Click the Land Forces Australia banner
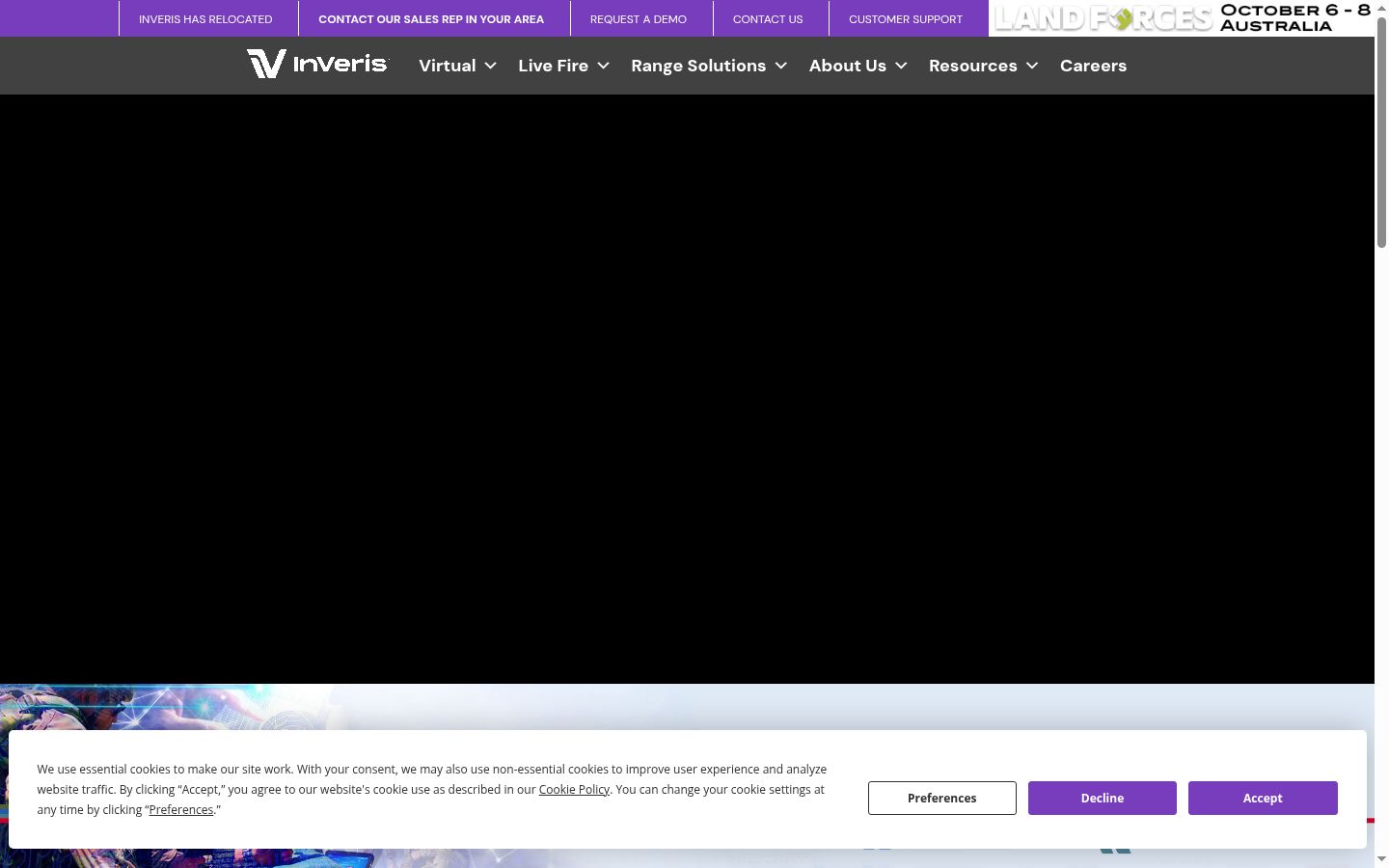The image size is (1389, 868). click(1182, 18)
